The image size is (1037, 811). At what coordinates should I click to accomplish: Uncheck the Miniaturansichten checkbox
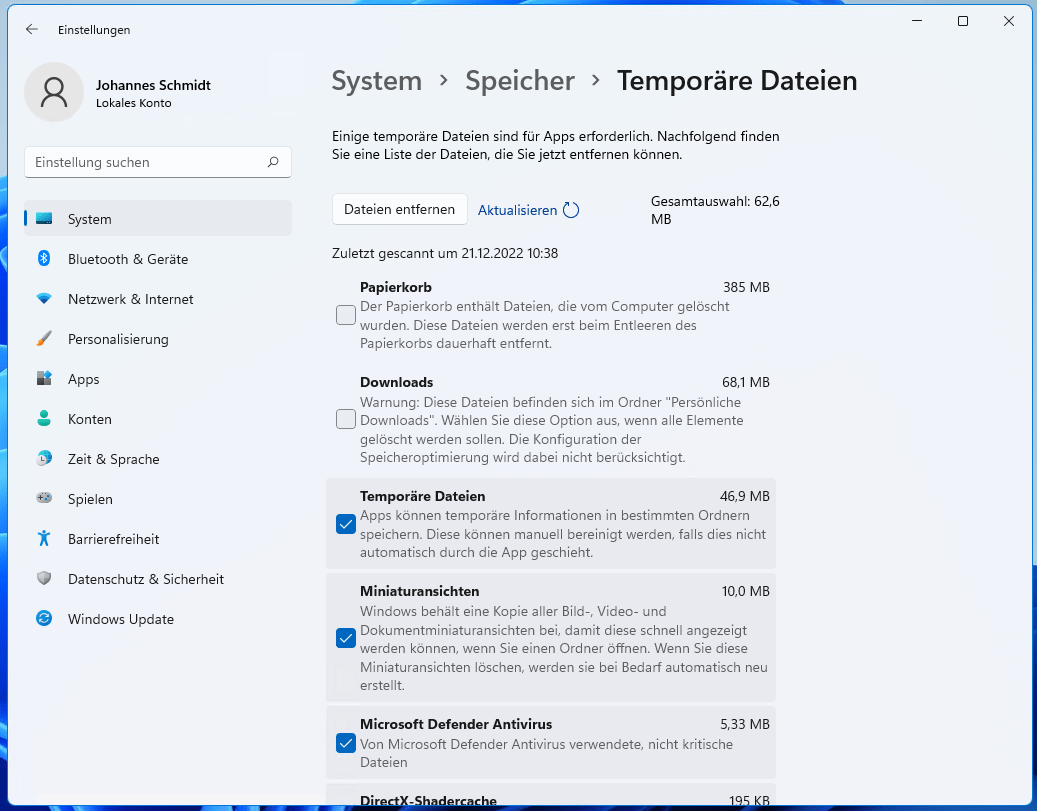[346, 638]
